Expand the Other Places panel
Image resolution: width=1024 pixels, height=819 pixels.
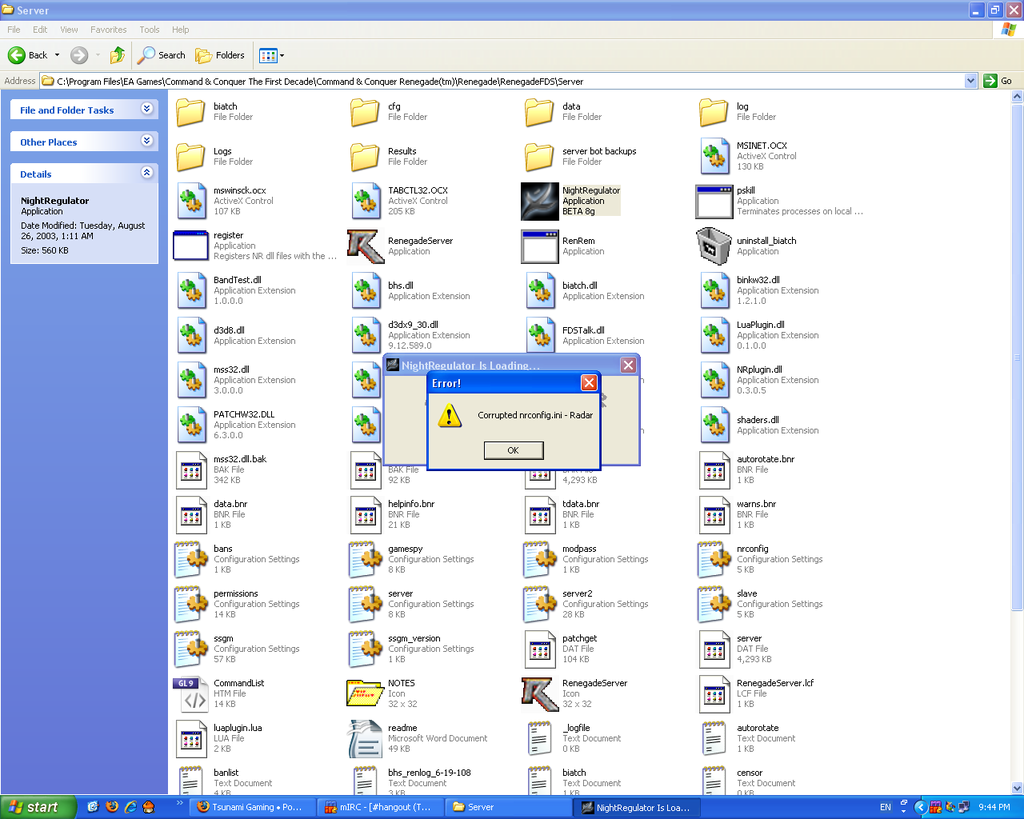pos(147,142)
